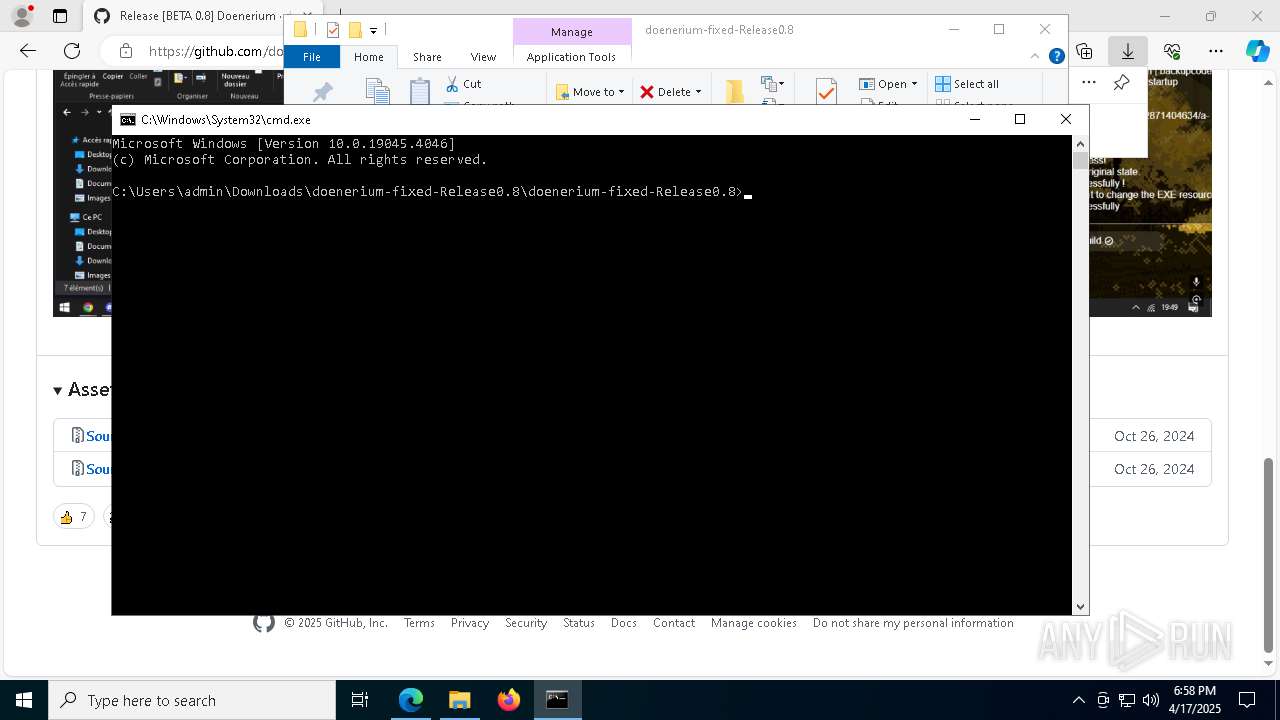Open the Copilot sidebar icon
This screenshot has height=720, width=1280.
click(1257, 51)
